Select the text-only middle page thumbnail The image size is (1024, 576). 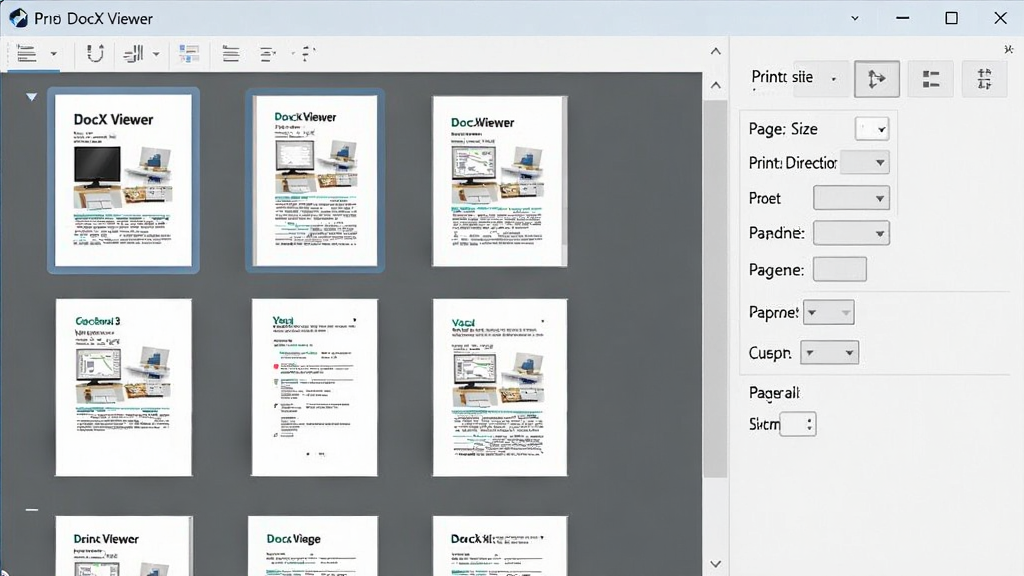[x=314, y=387]
